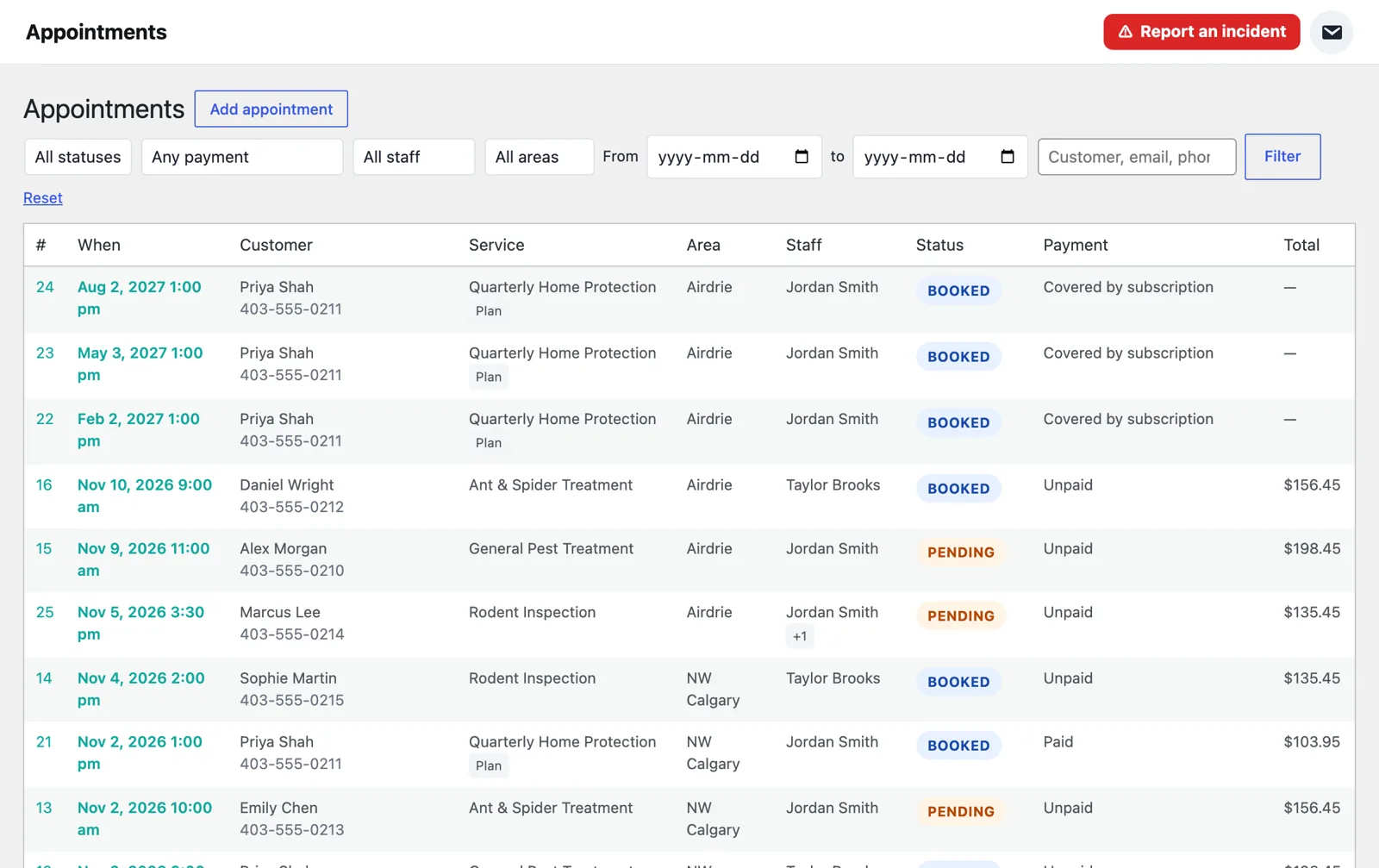Open appointment number 16 link
Viewport: 1379px width, 868px height.
click(x=44, y=485)
